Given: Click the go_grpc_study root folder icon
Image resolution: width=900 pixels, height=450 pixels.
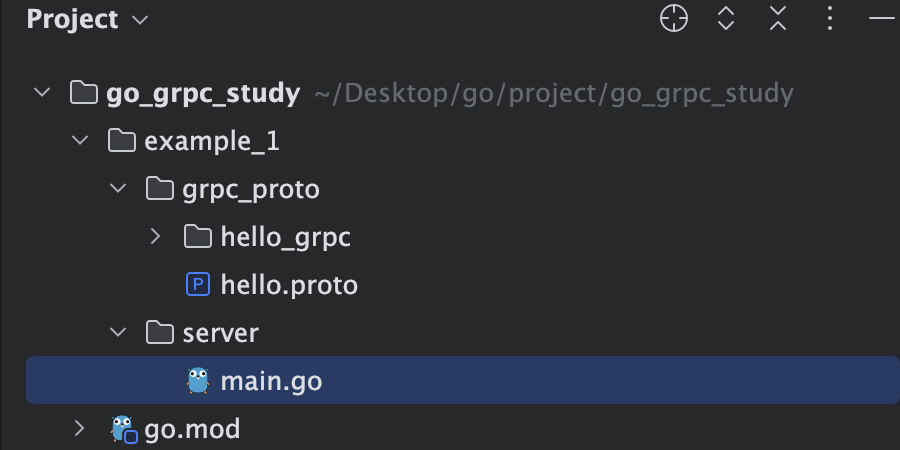Looking at the screenshot, I should pyautogui.click(x=84, y=92).
